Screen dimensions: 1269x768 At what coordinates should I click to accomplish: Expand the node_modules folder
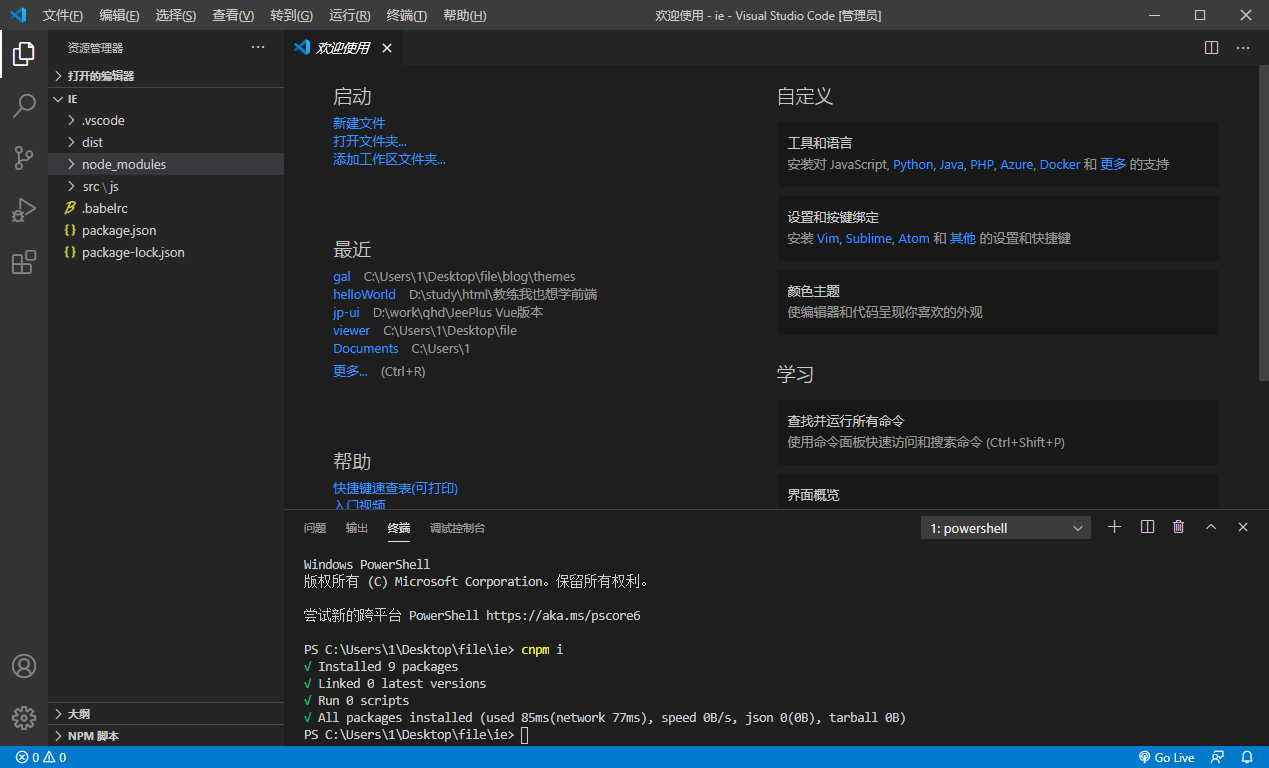point(124,164)
